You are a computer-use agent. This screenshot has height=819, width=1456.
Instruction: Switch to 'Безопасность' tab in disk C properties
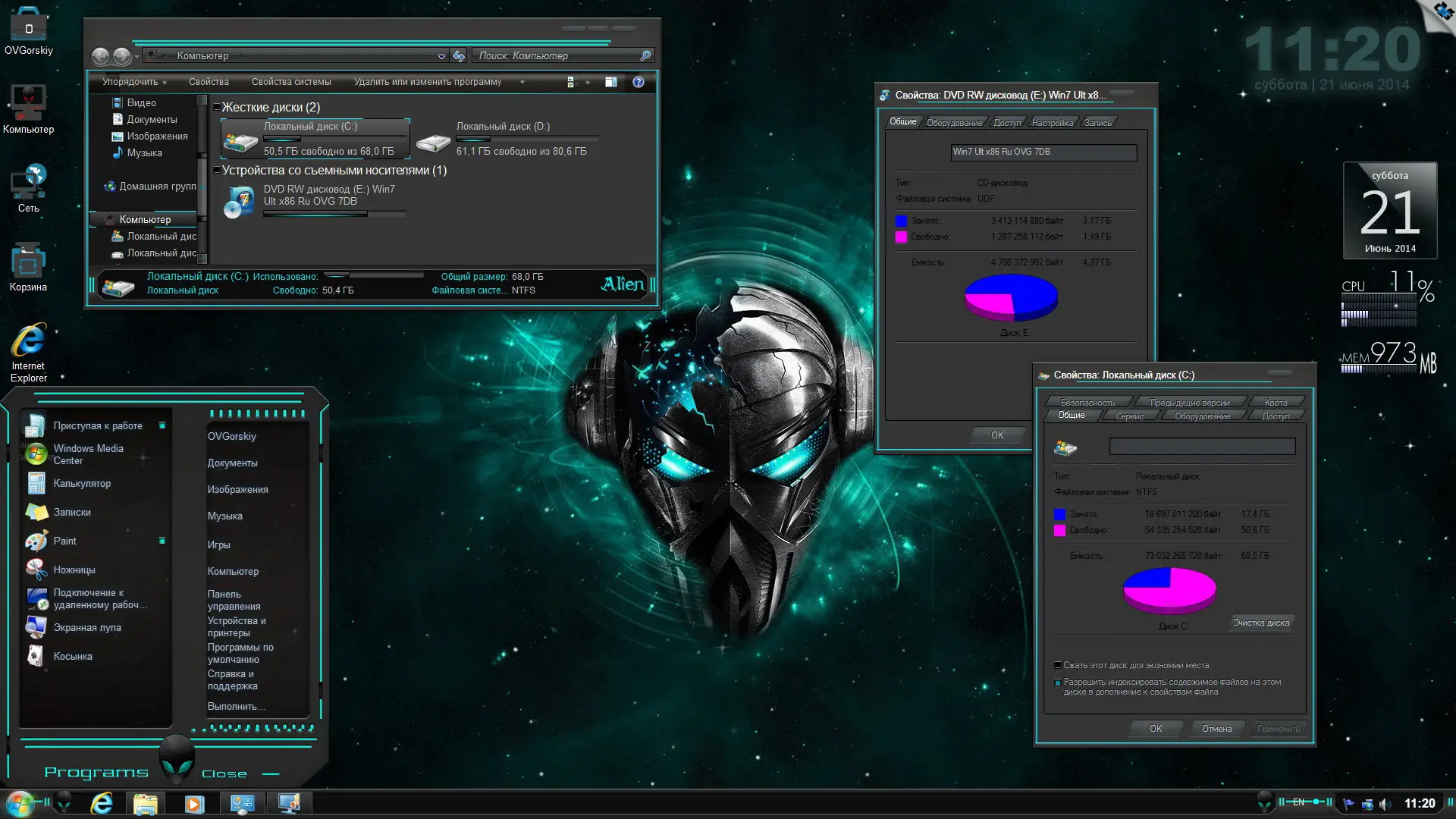(1087, 402)
